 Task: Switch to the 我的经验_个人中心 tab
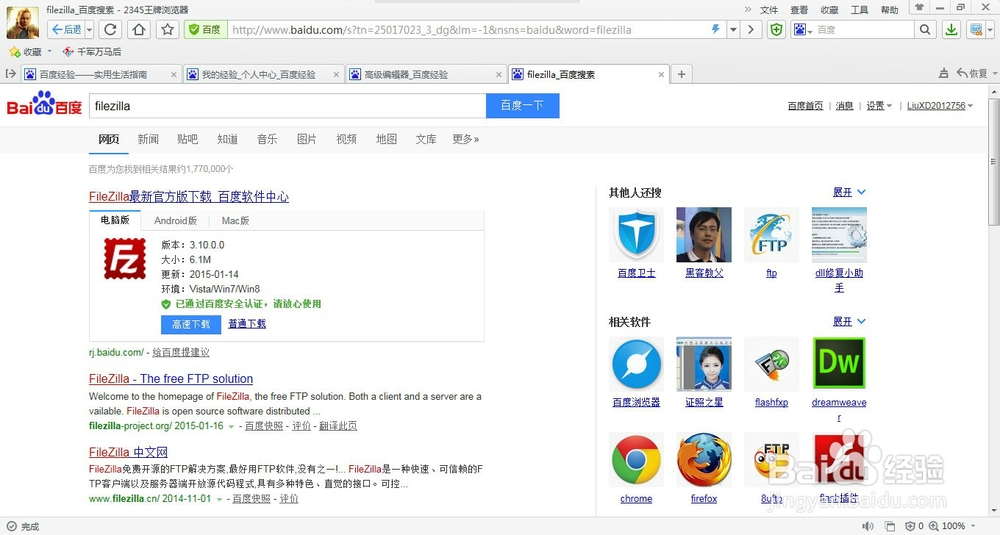(x=263, y=74)
